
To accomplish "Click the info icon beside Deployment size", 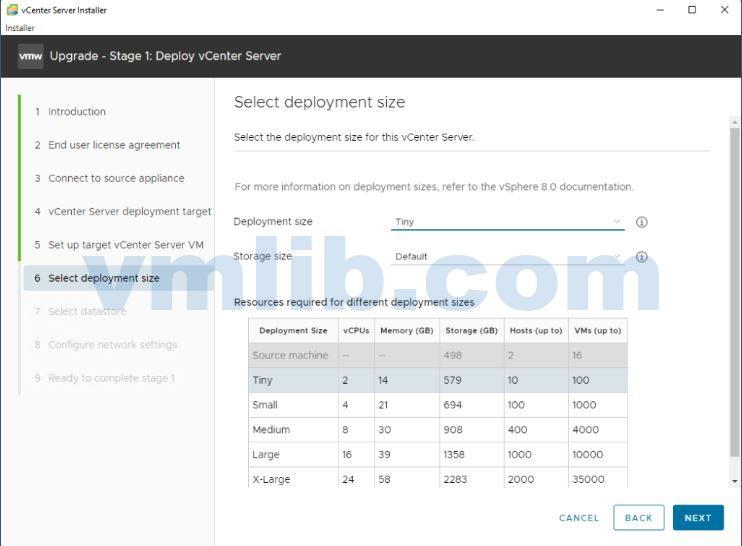I will click(641, 222).
